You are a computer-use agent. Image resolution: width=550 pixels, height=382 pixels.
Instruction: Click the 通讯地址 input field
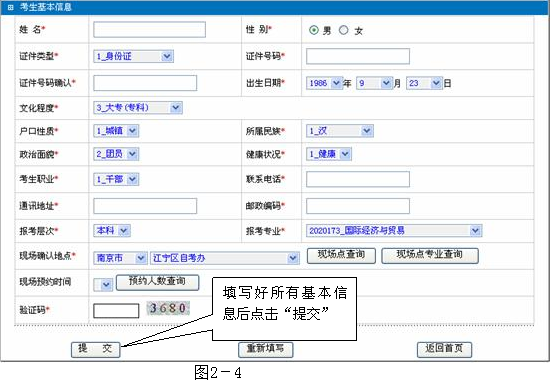(x=145, y=206)
